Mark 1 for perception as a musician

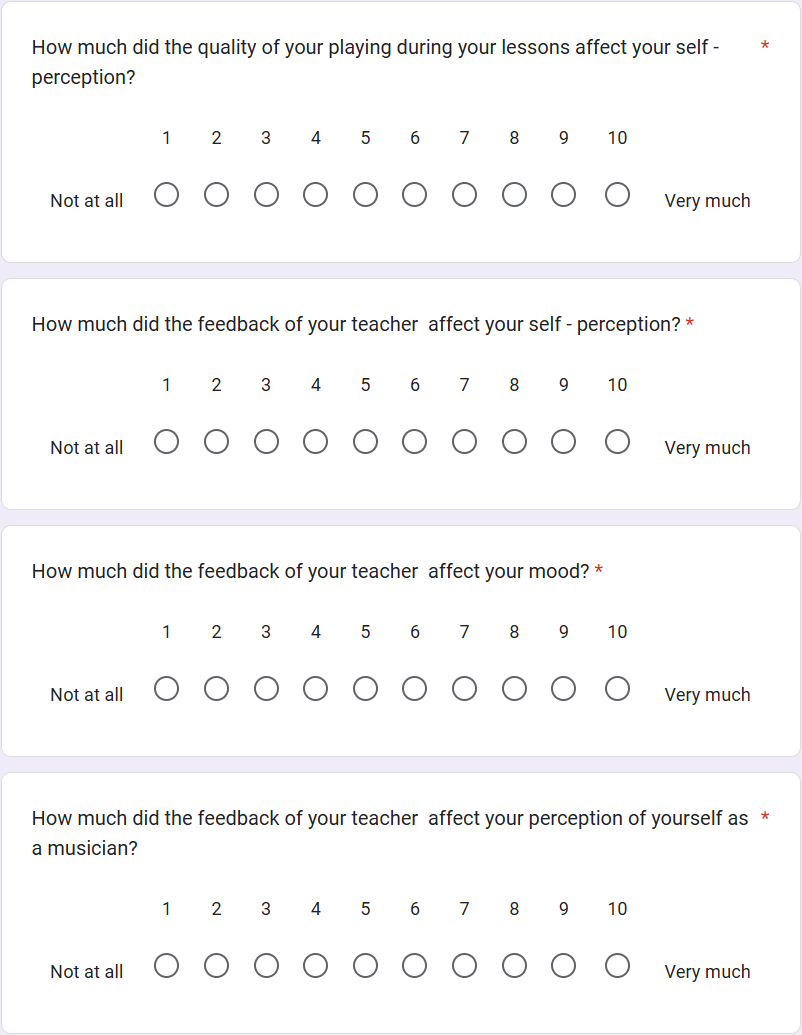(x=167, y=965)
